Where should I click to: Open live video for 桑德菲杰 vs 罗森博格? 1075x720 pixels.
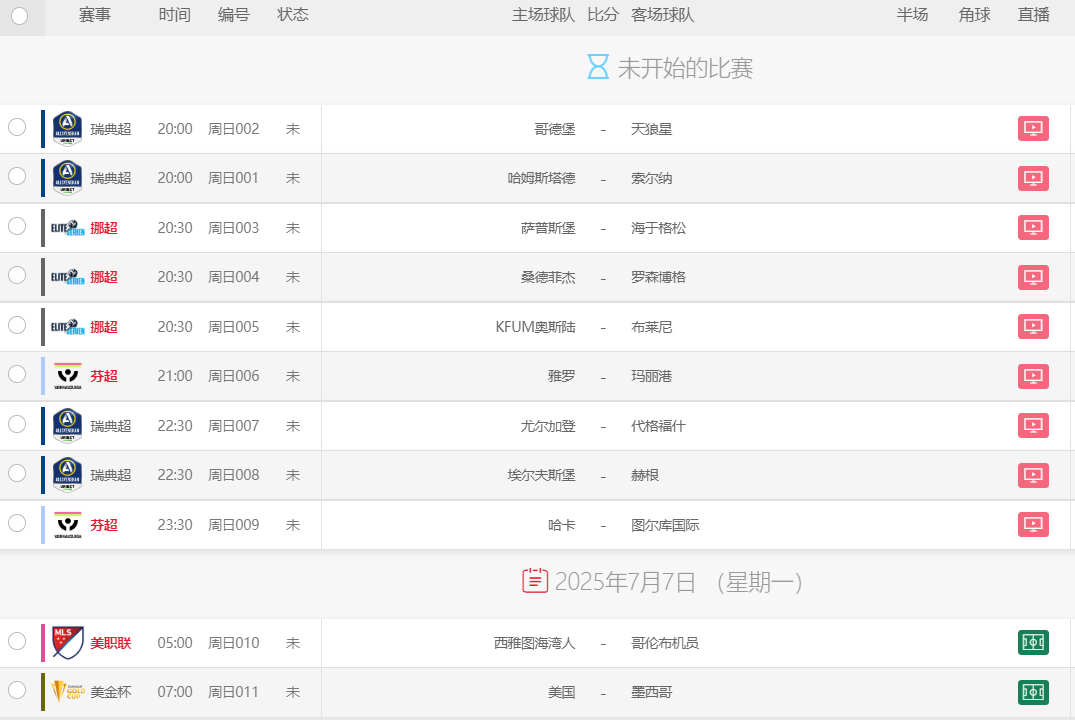[x=1033, y=277]
